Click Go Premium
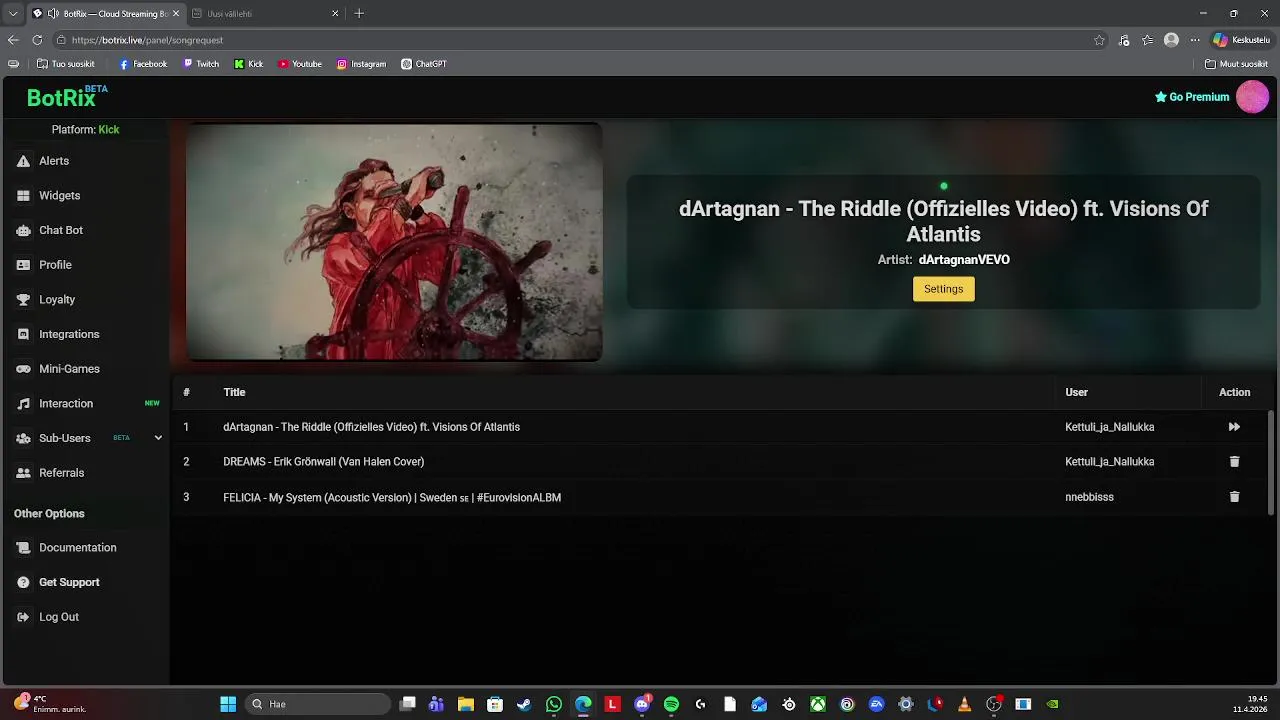The height and width of the screenshot is (720, 1280). coord(1192,97)
